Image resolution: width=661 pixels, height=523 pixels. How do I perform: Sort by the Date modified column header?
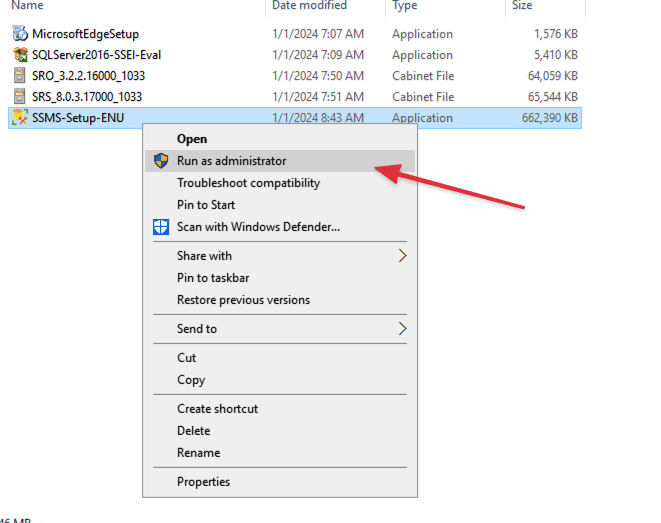click(312, 6)
